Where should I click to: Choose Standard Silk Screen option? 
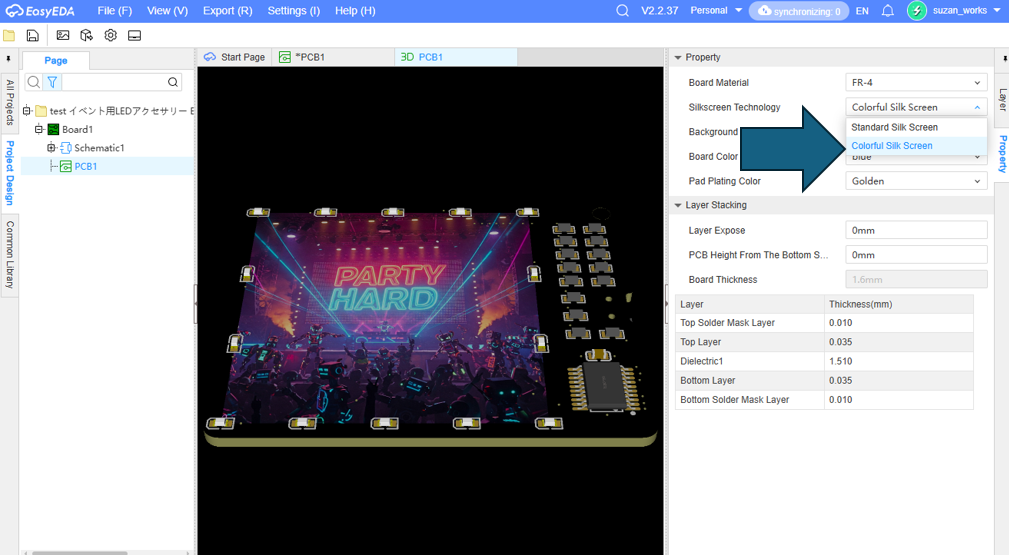pyautogui.click(x=916, y=127)
